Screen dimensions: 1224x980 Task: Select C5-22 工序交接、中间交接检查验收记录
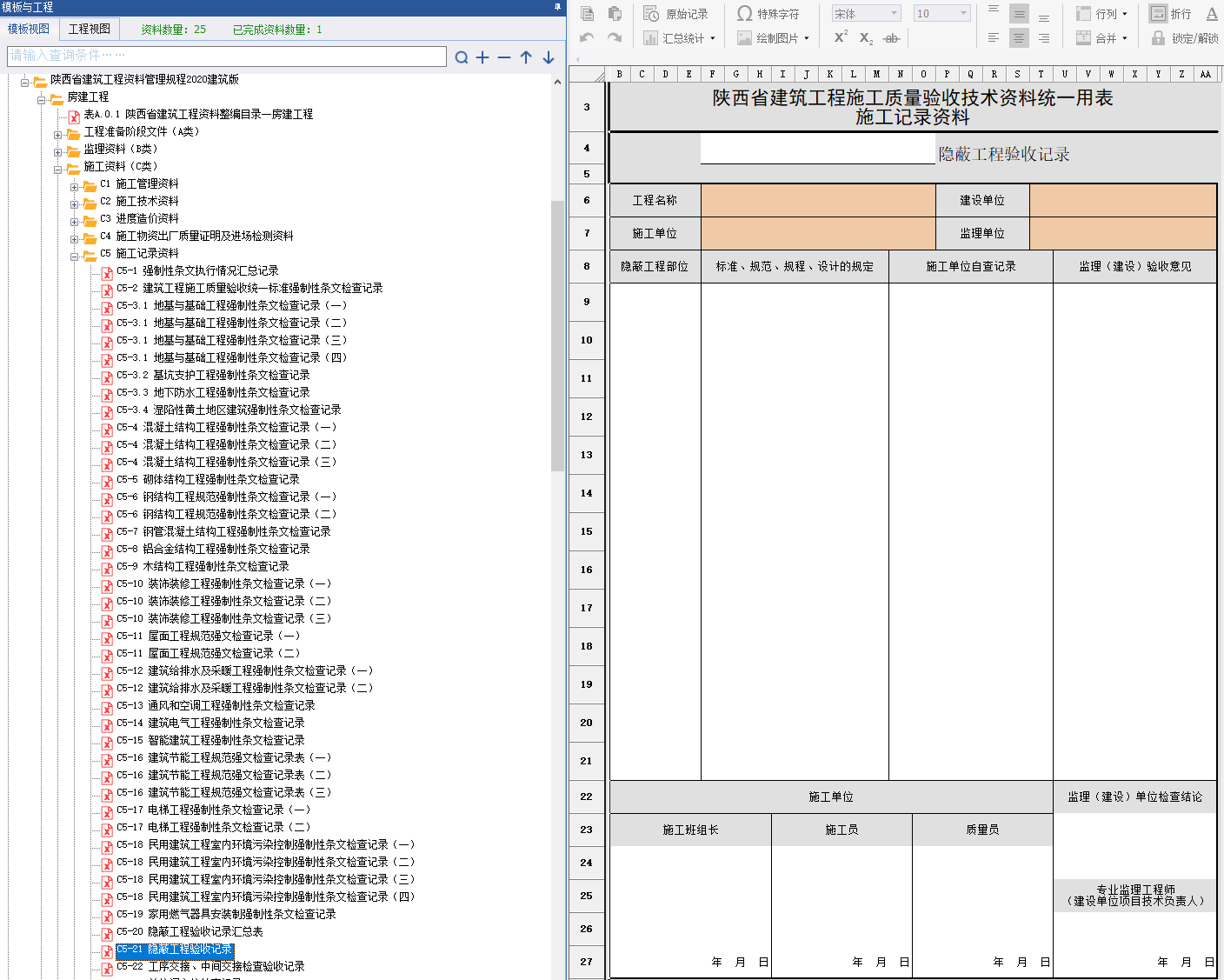click(210, 966)
